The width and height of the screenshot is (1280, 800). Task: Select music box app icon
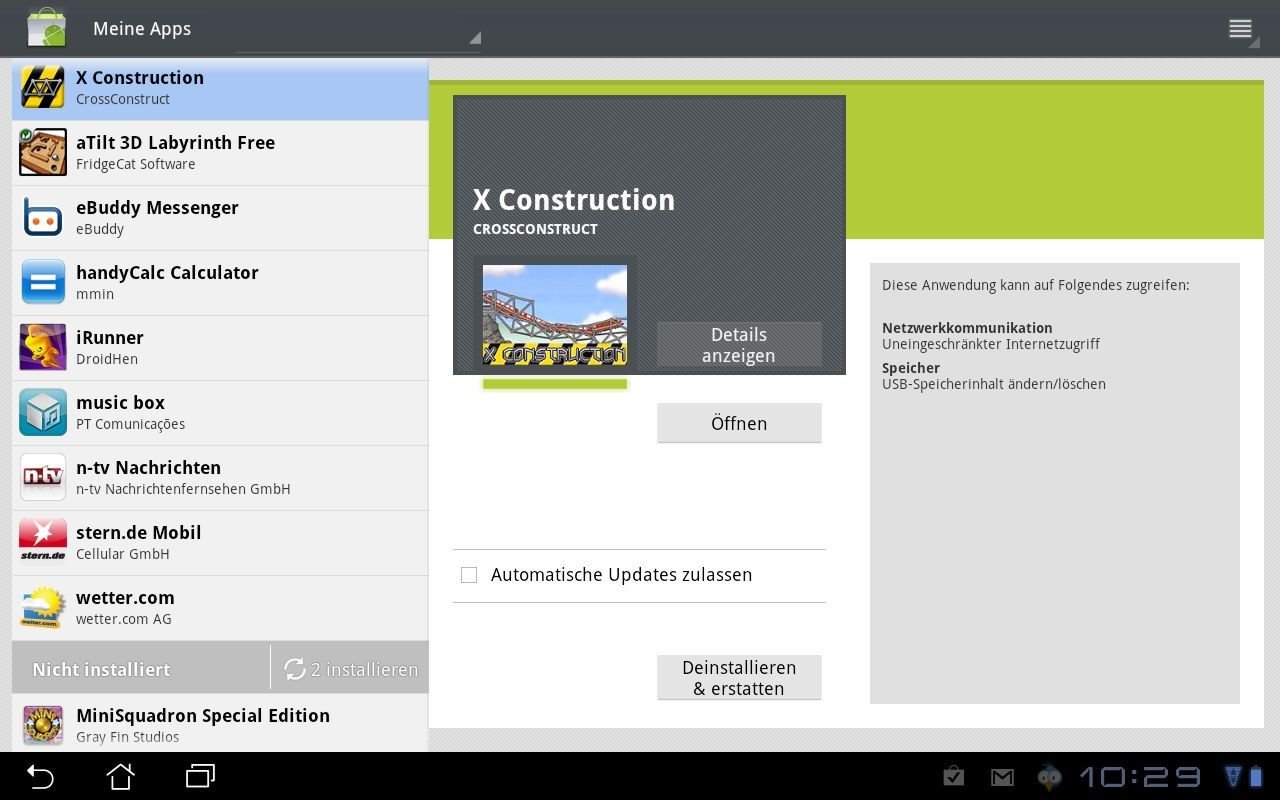(43, 412)
